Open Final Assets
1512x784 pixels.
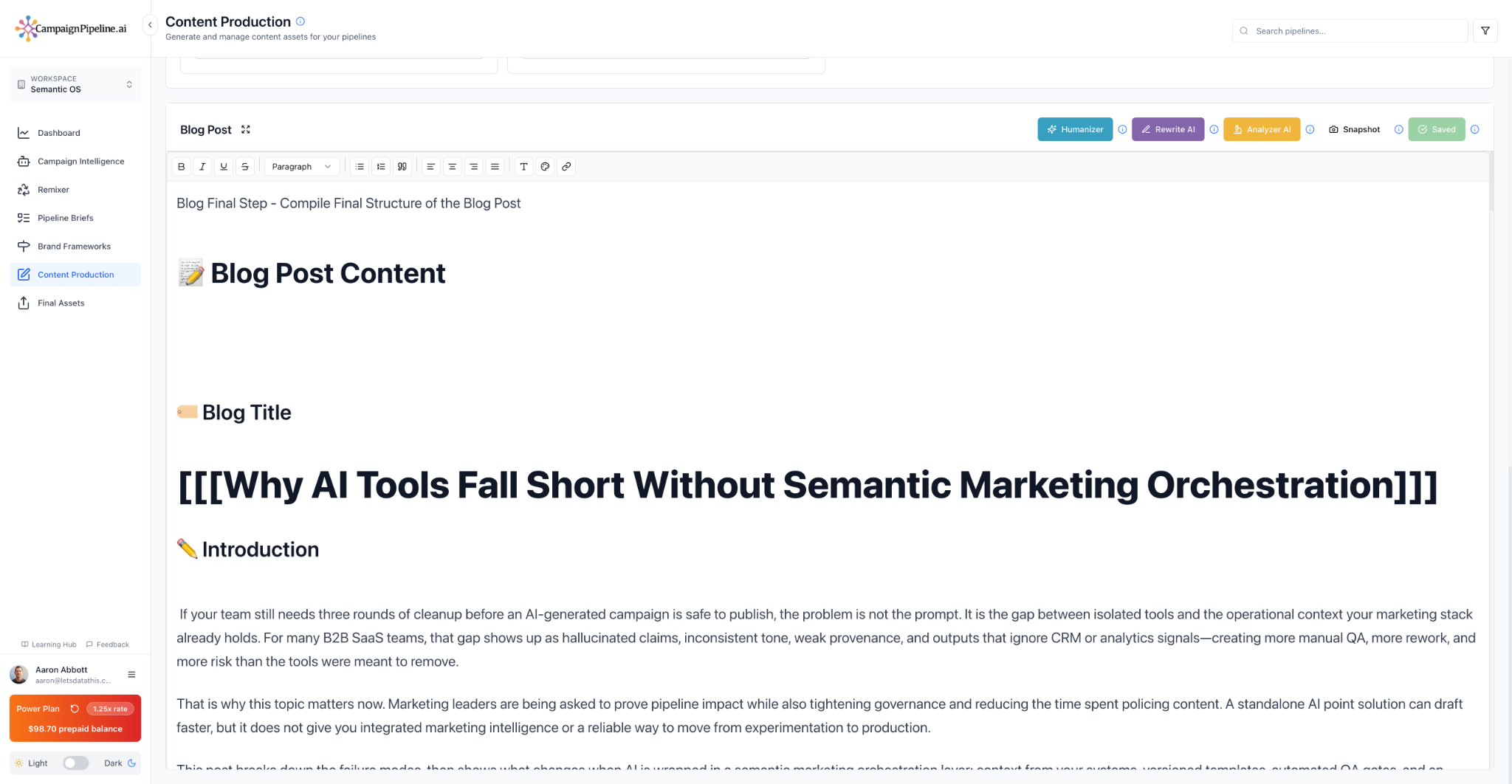tap(75, 303)
